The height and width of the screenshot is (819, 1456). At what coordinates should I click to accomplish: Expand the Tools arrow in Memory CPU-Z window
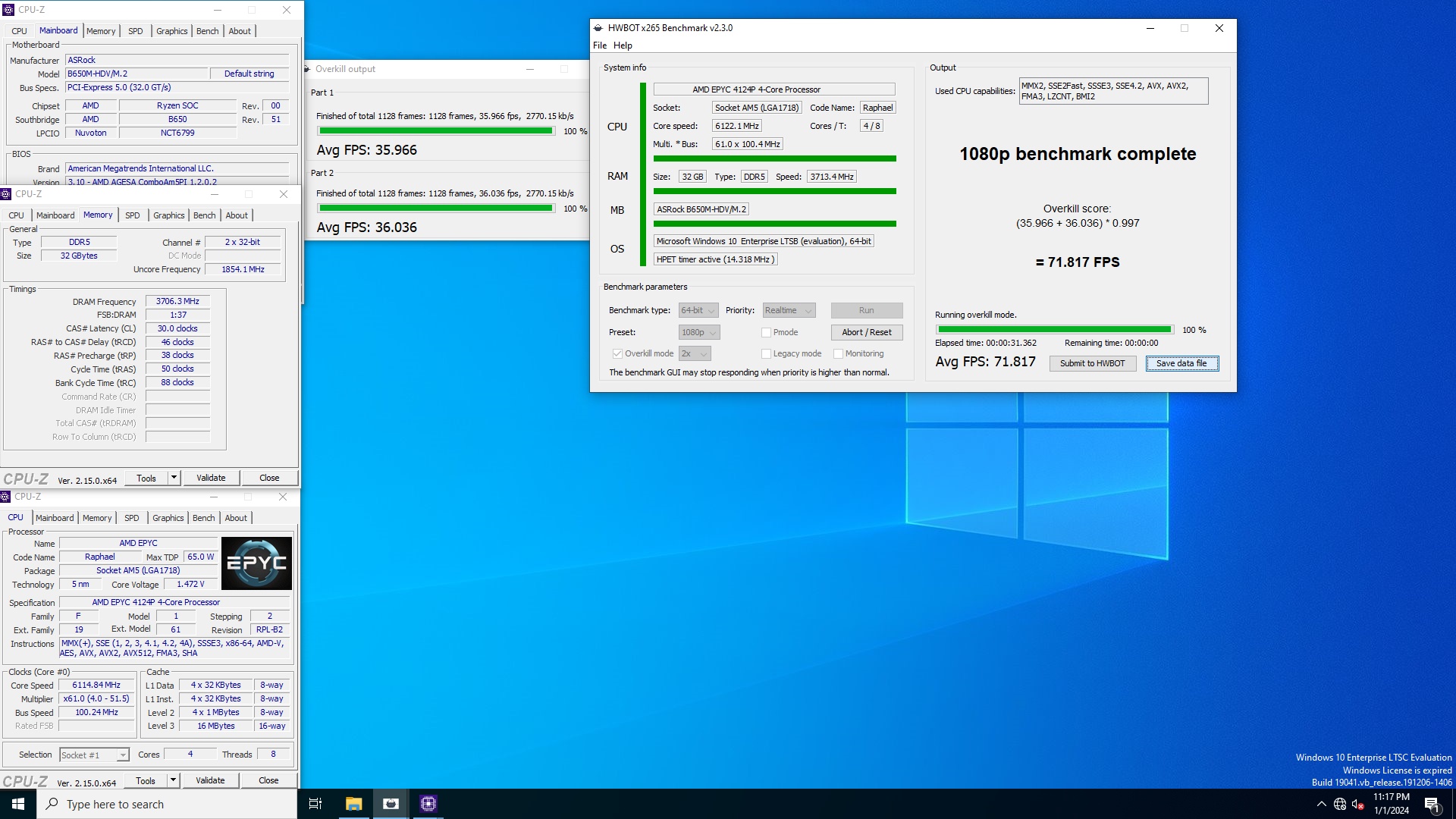(x=174, y=478)
